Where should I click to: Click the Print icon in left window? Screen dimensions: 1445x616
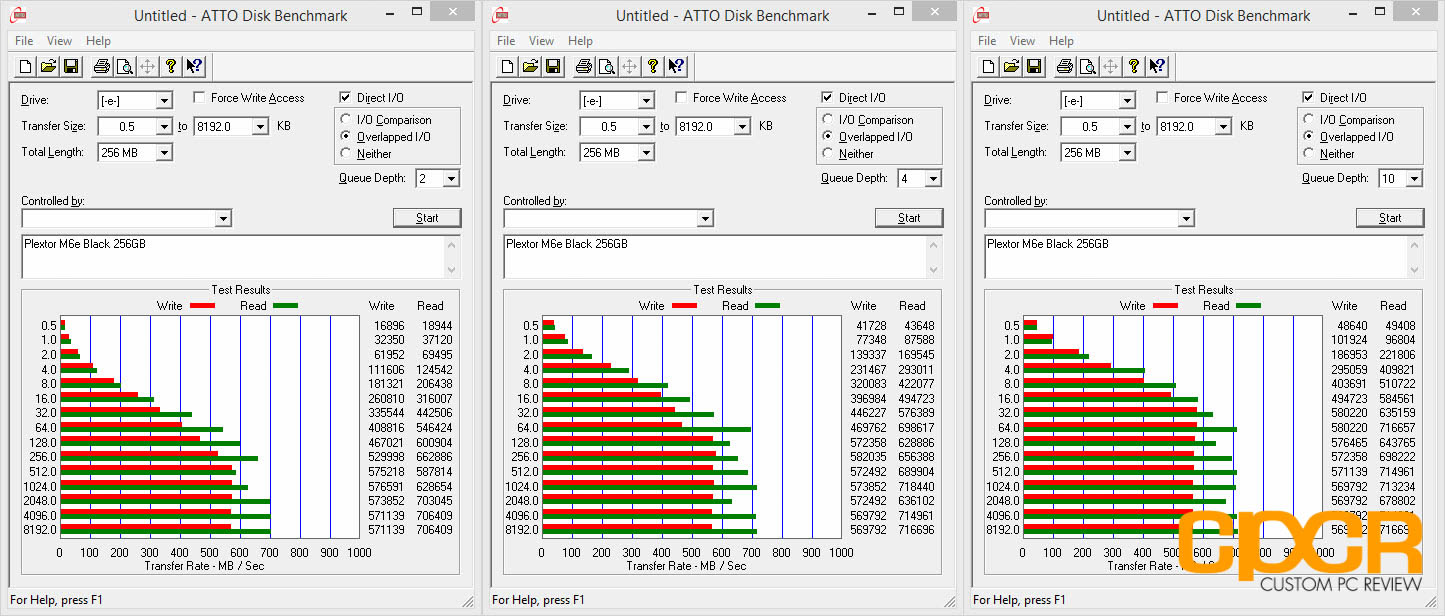101,66
